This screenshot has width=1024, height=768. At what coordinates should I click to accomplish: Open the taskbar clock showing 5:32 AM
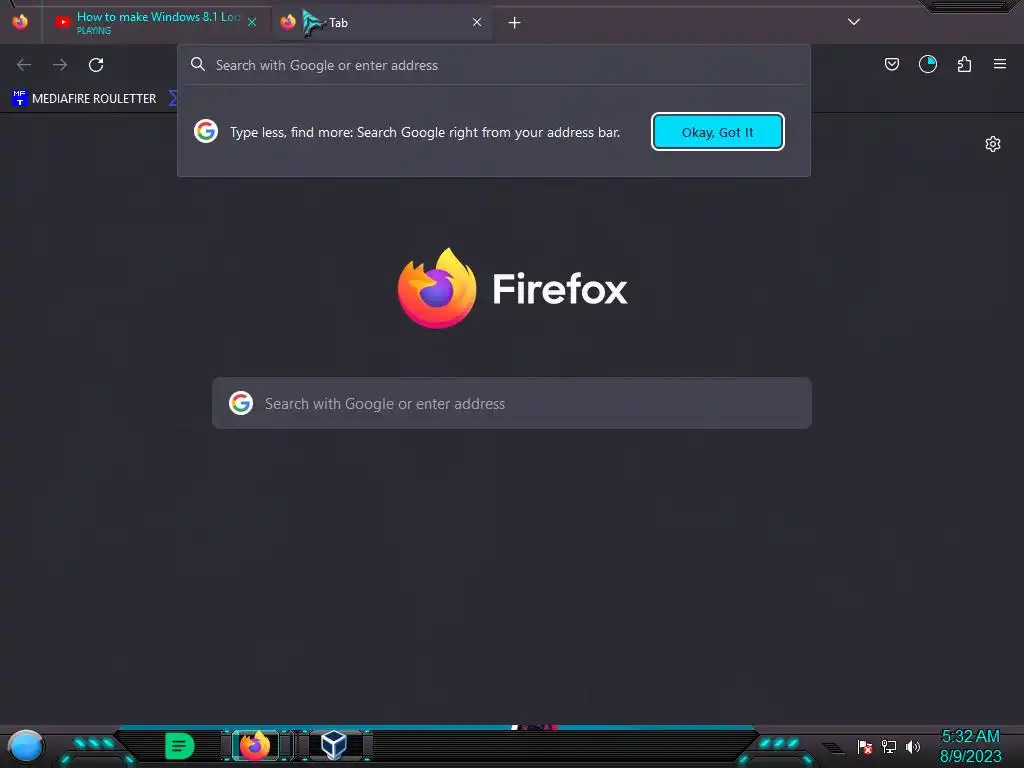(x=970, y=746)
